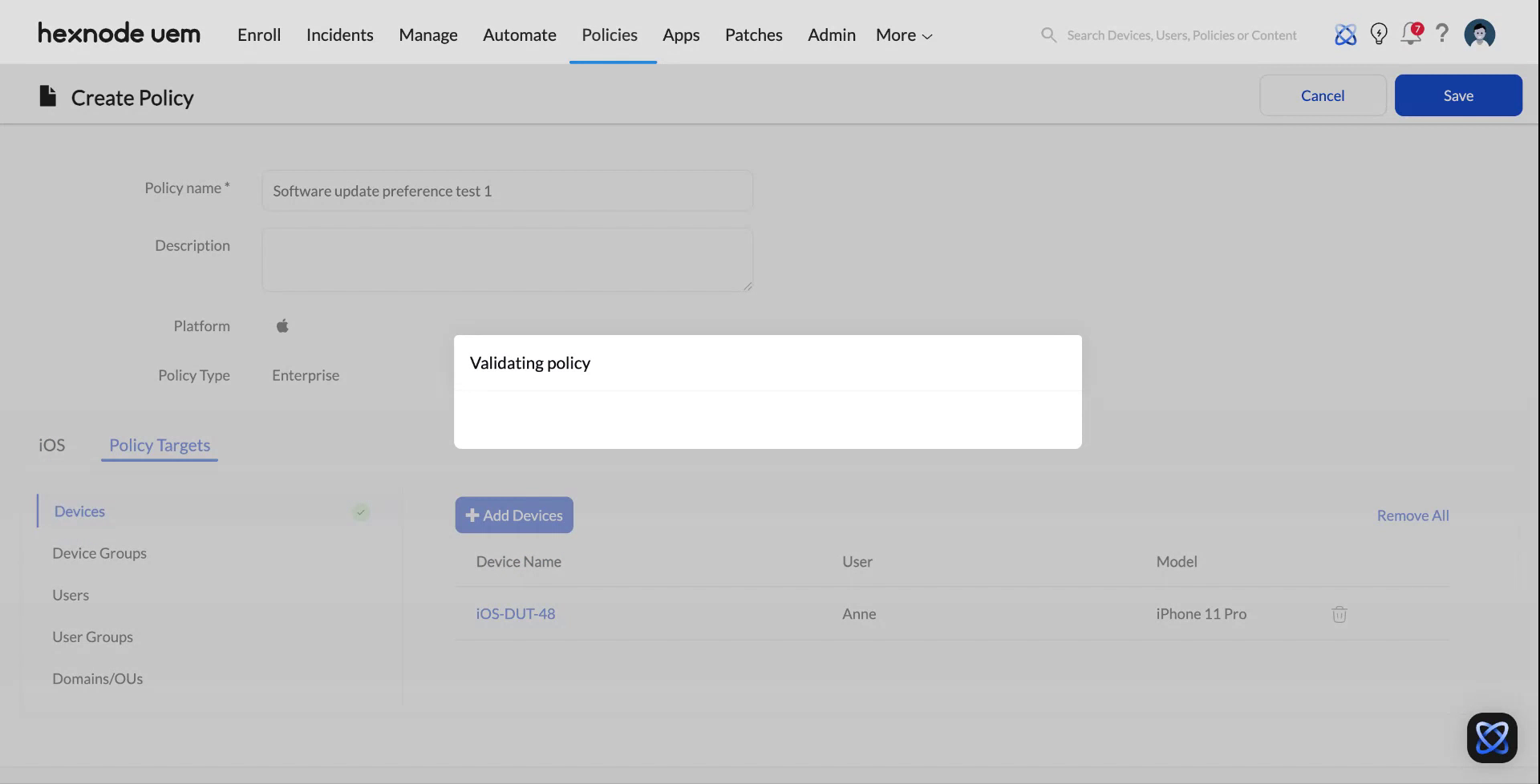Switch to the iOS tab
This screenshot has height=784, width=1540.
tap(51, 444)
